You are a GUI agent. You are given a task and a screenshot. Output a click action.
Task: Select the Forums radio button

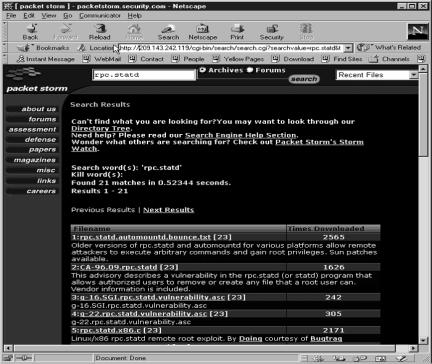coord(250,70)
